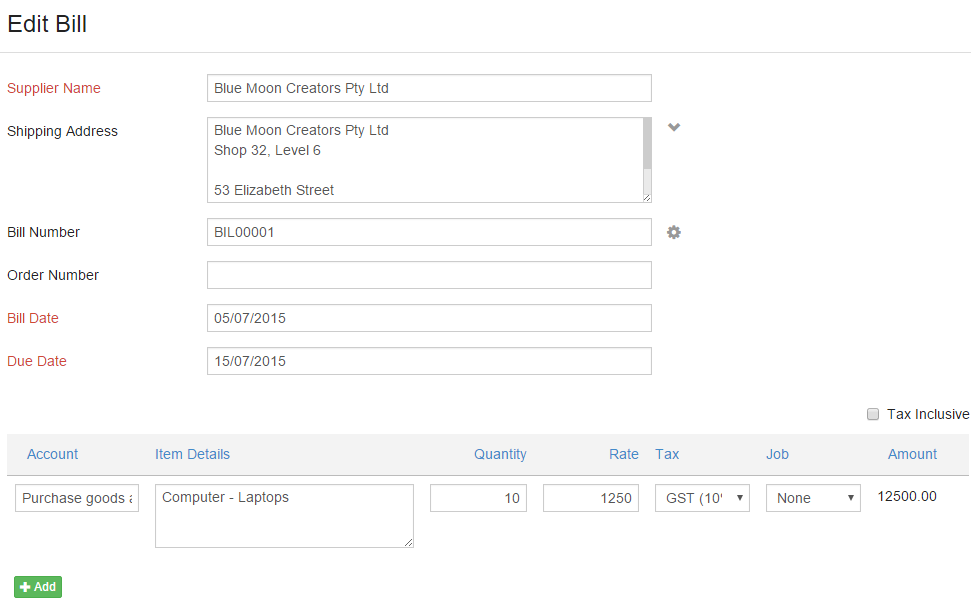Expand the shipping address chevron
Screen dimensions: 971x608
[674, 127]
